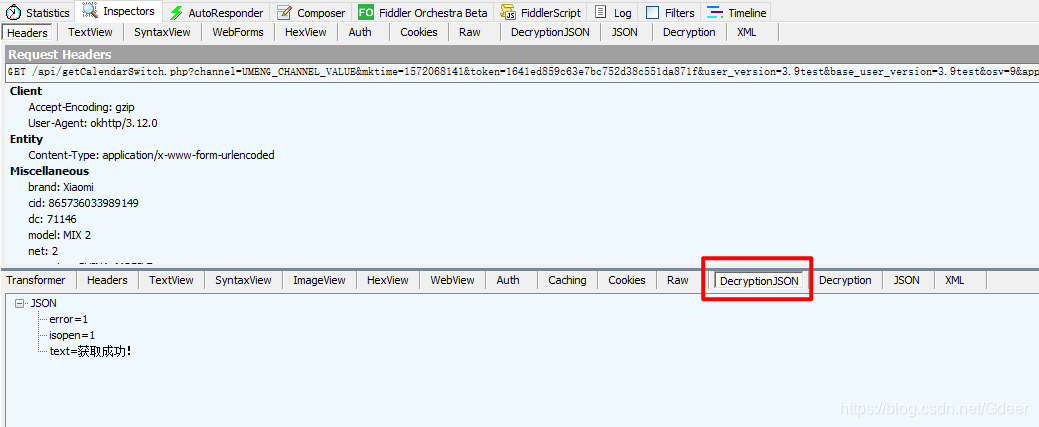Viewport: 1039px width, 427px height.
Task: Select request Decryption tab
Action: [x=689, y=32]
